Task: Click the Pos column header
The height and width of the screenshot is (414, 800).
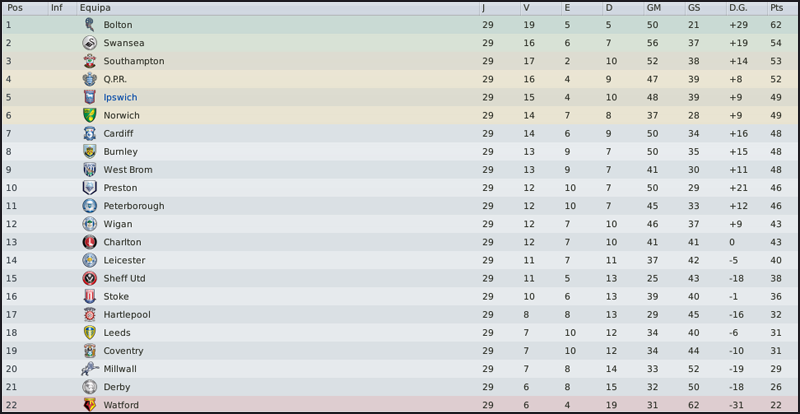Action: tap(14, 8)
